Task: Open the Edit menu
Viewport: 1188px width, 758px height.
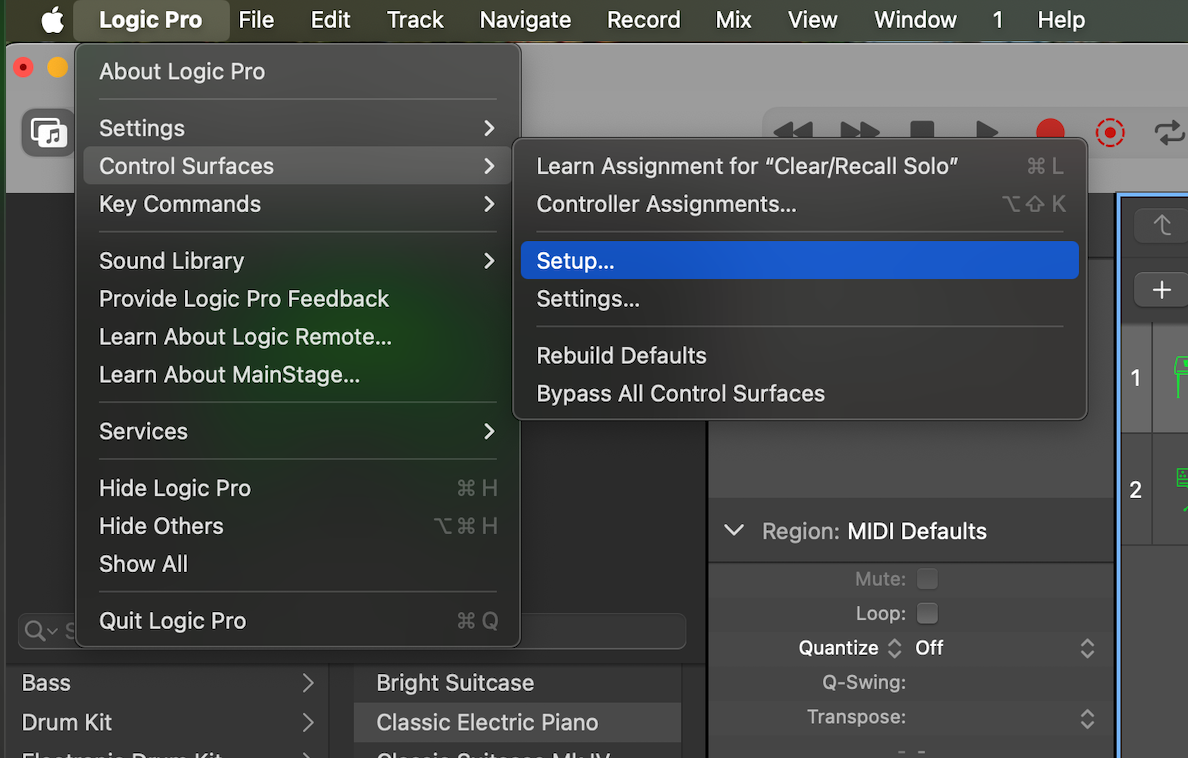Action: (x=330, y=20)
